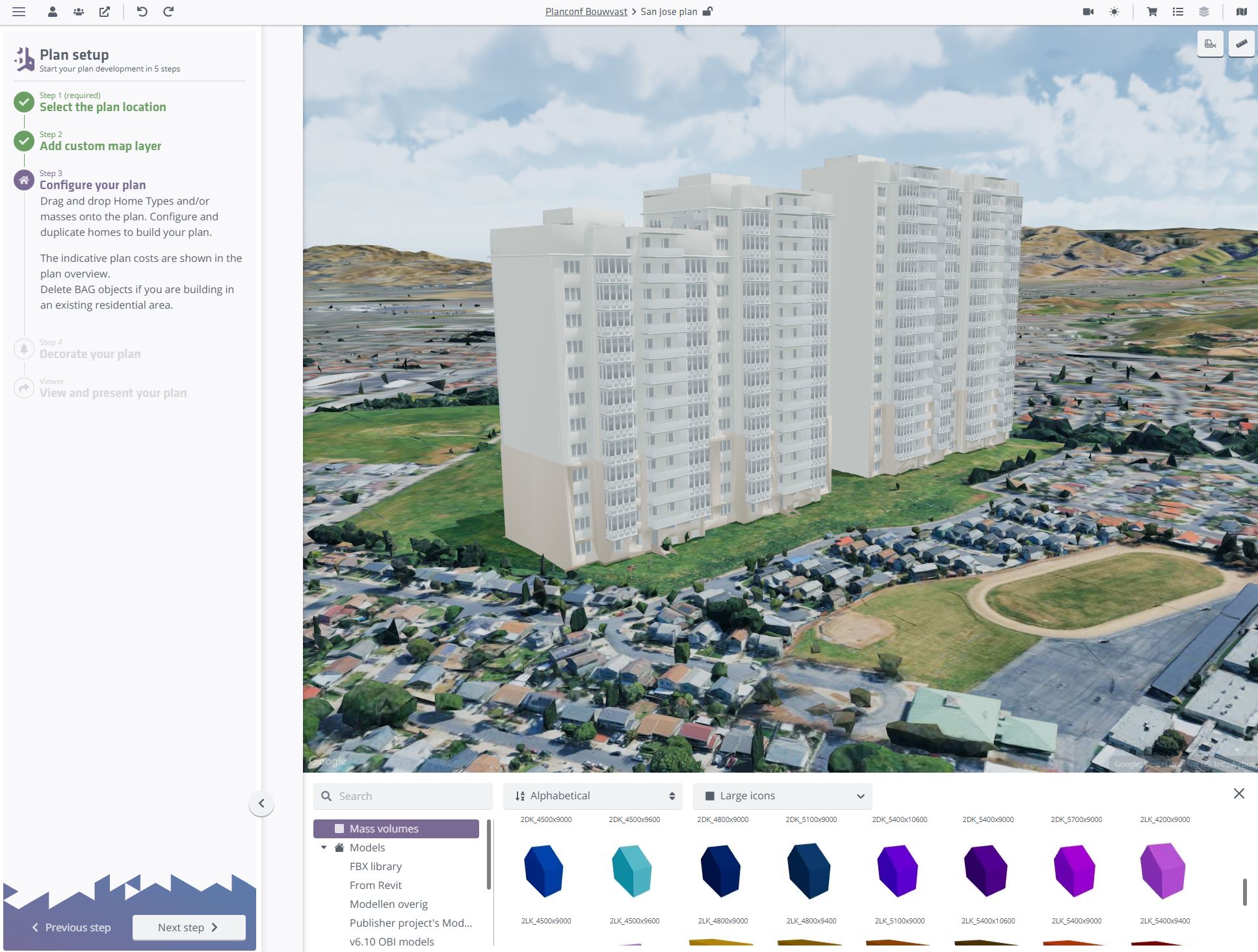The width and height of the screenshot is (1258, 952).
Task: Click the share external link icon
Action: pos(105,12)
